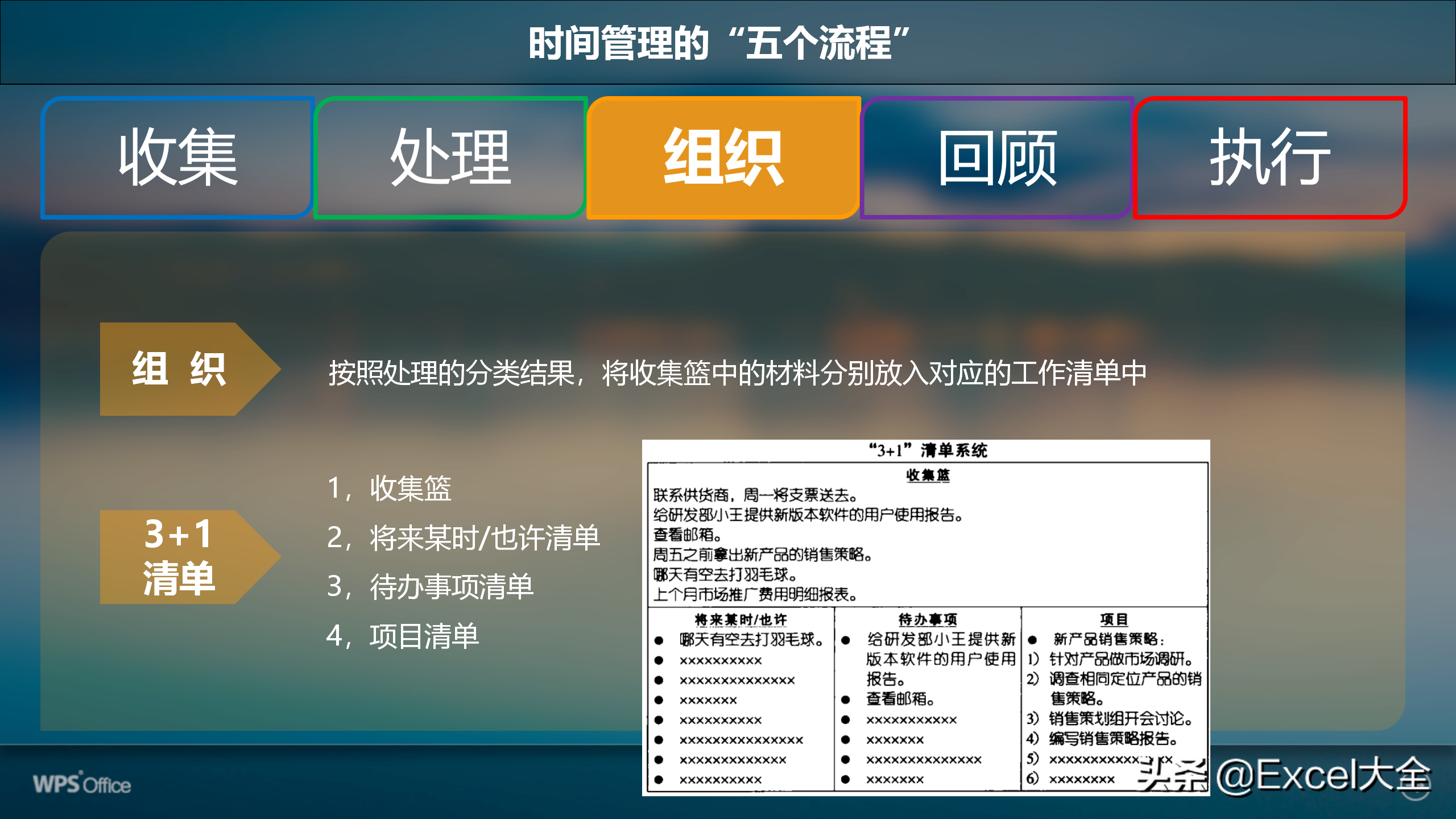The image size is (1456, 819).
Task: Click the 按照处理的分类结果 description sentence
Action: (x=737, y=373)
